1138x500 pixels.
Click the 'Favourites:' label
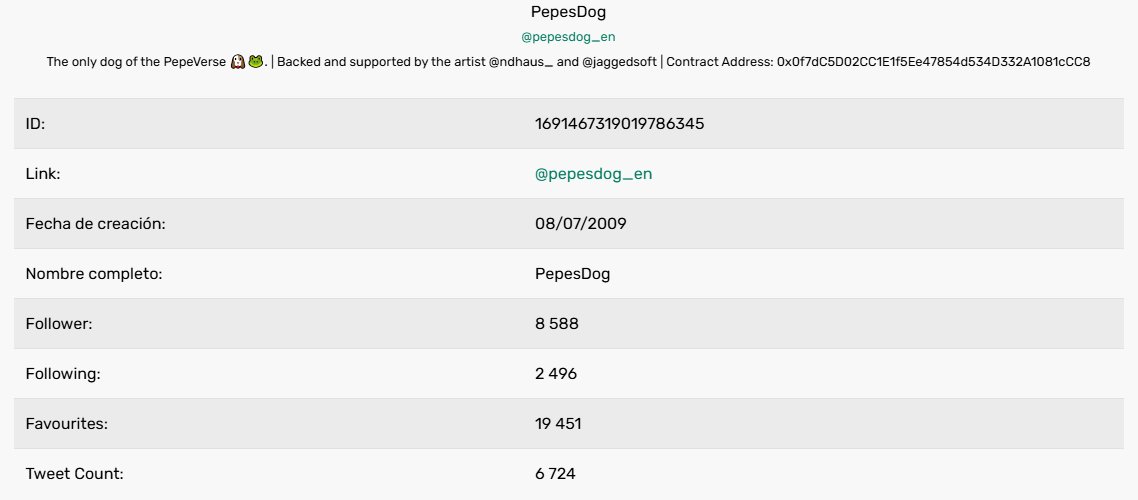pos(67,424)
